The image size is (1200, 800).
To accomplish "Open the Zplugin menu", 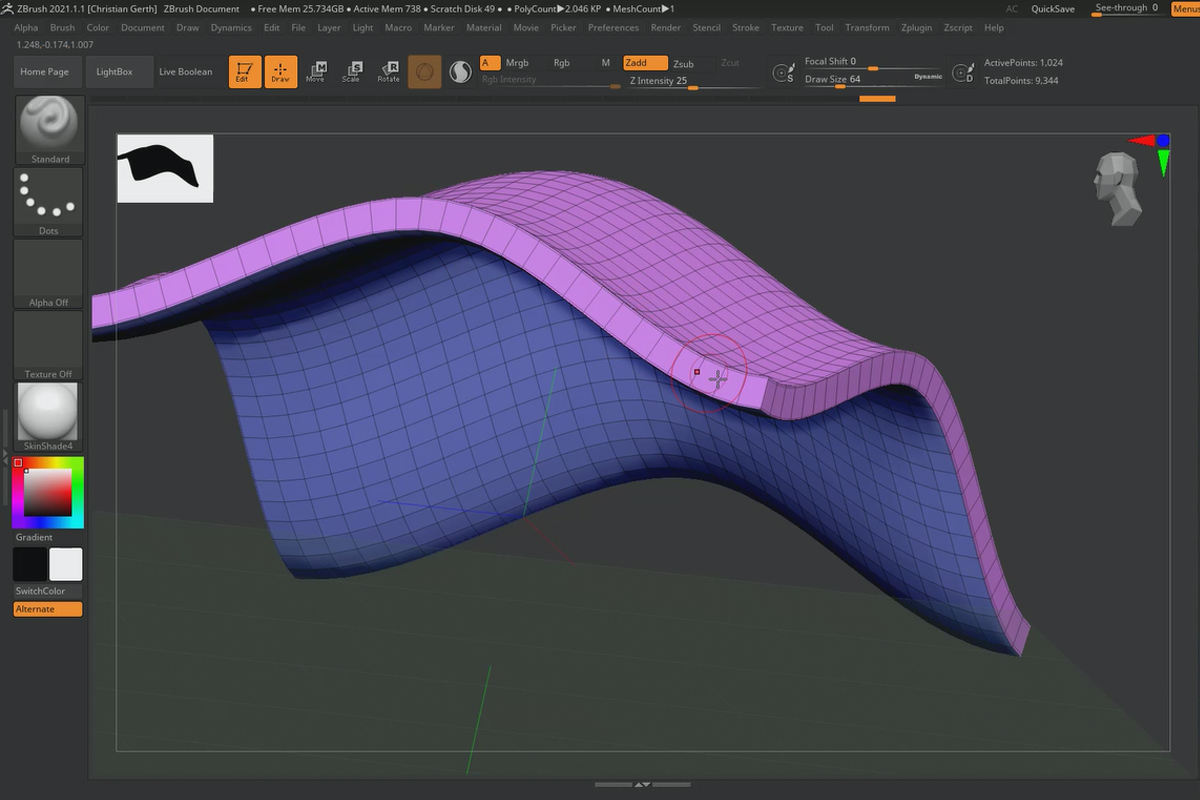I will coord(916,28).
